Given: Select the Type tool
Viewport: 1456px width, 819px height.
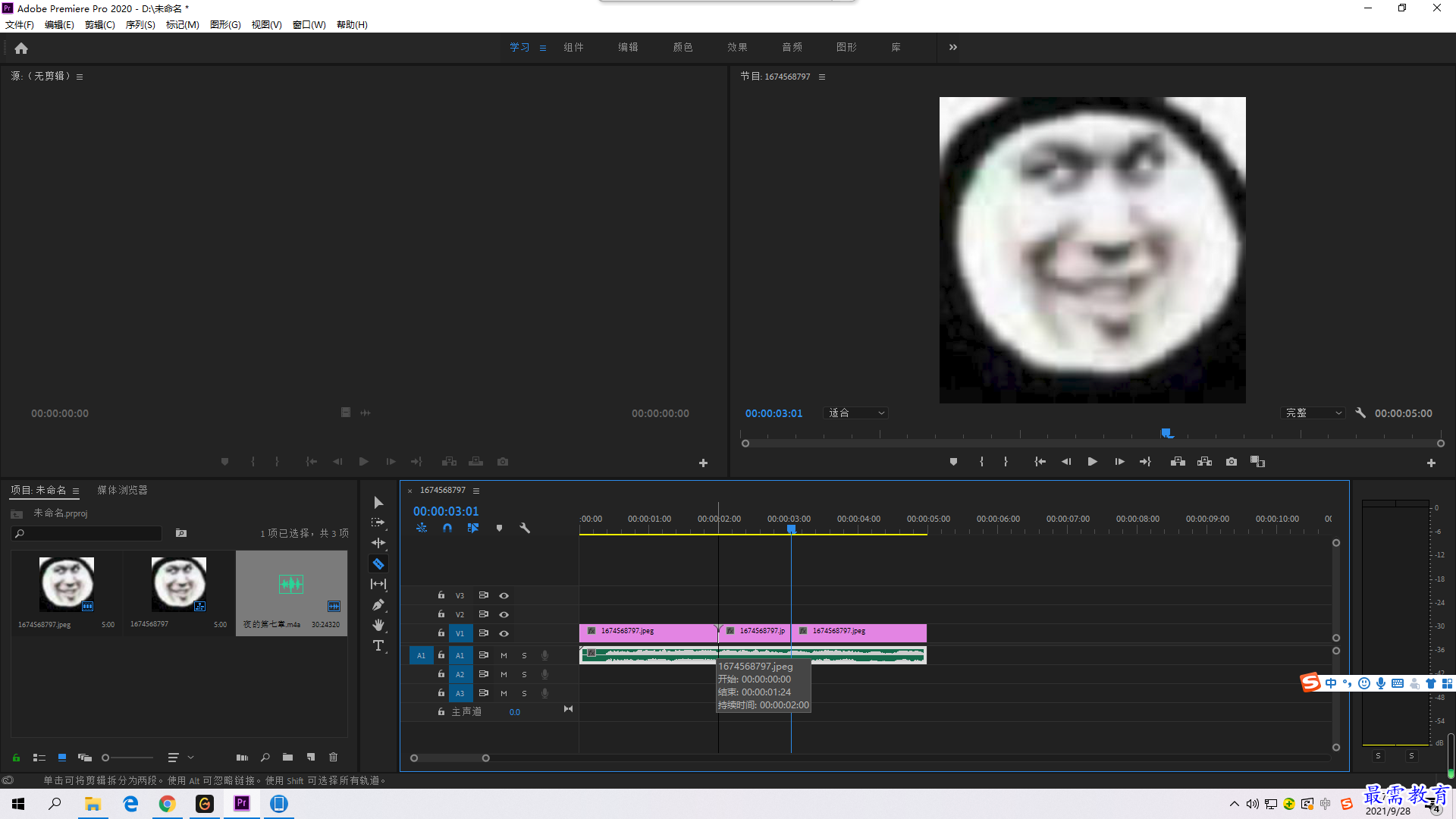Looking at the screenshot, I should [378, 645].
